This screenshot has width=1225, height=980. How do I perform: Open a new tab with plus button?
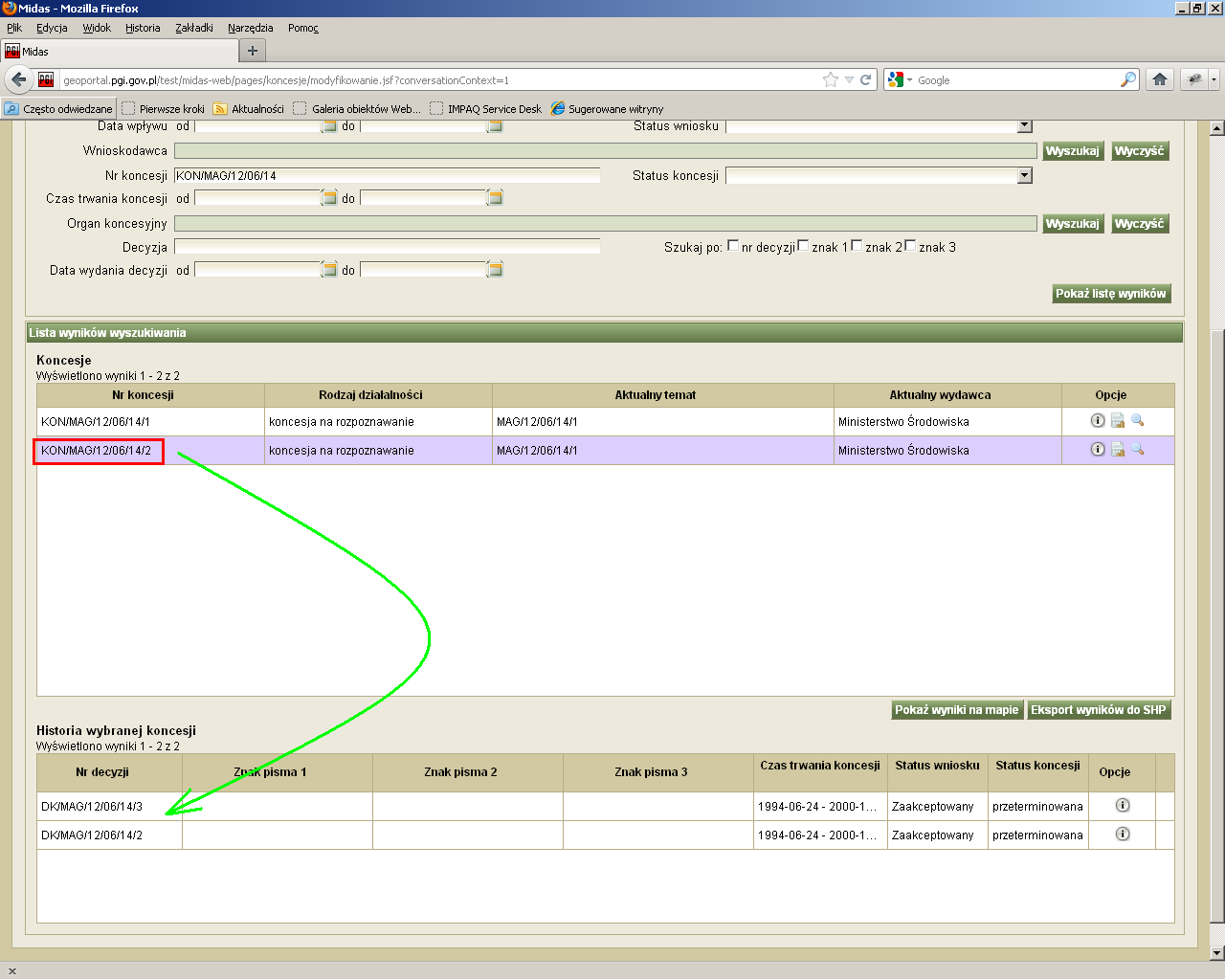pyautogui.click(x=253, y=51)
